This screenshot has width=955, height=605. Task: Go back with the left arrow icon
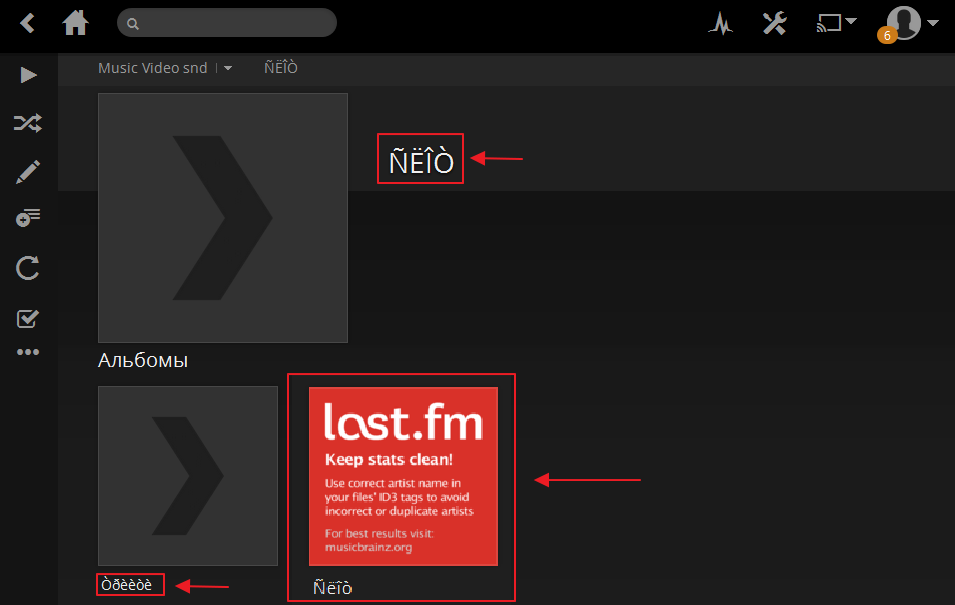click(x=27, y=24)
